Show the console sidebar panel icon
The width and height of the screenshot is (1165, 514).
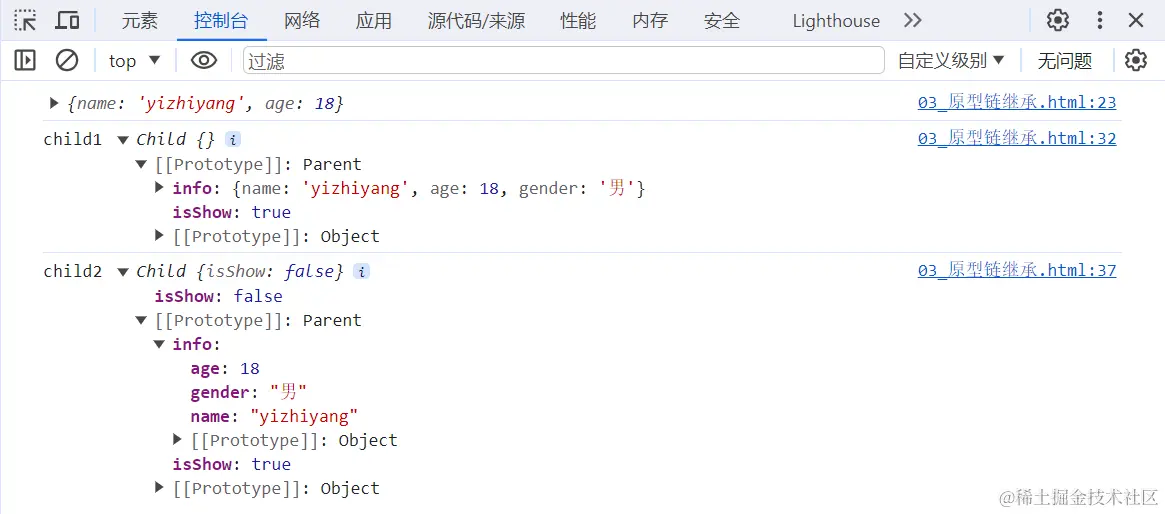25,60
